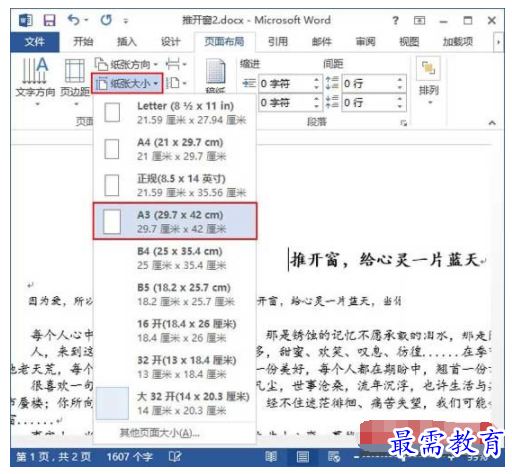Switch to Print Layout view icon
512x474 pixels.
(303, 456)
